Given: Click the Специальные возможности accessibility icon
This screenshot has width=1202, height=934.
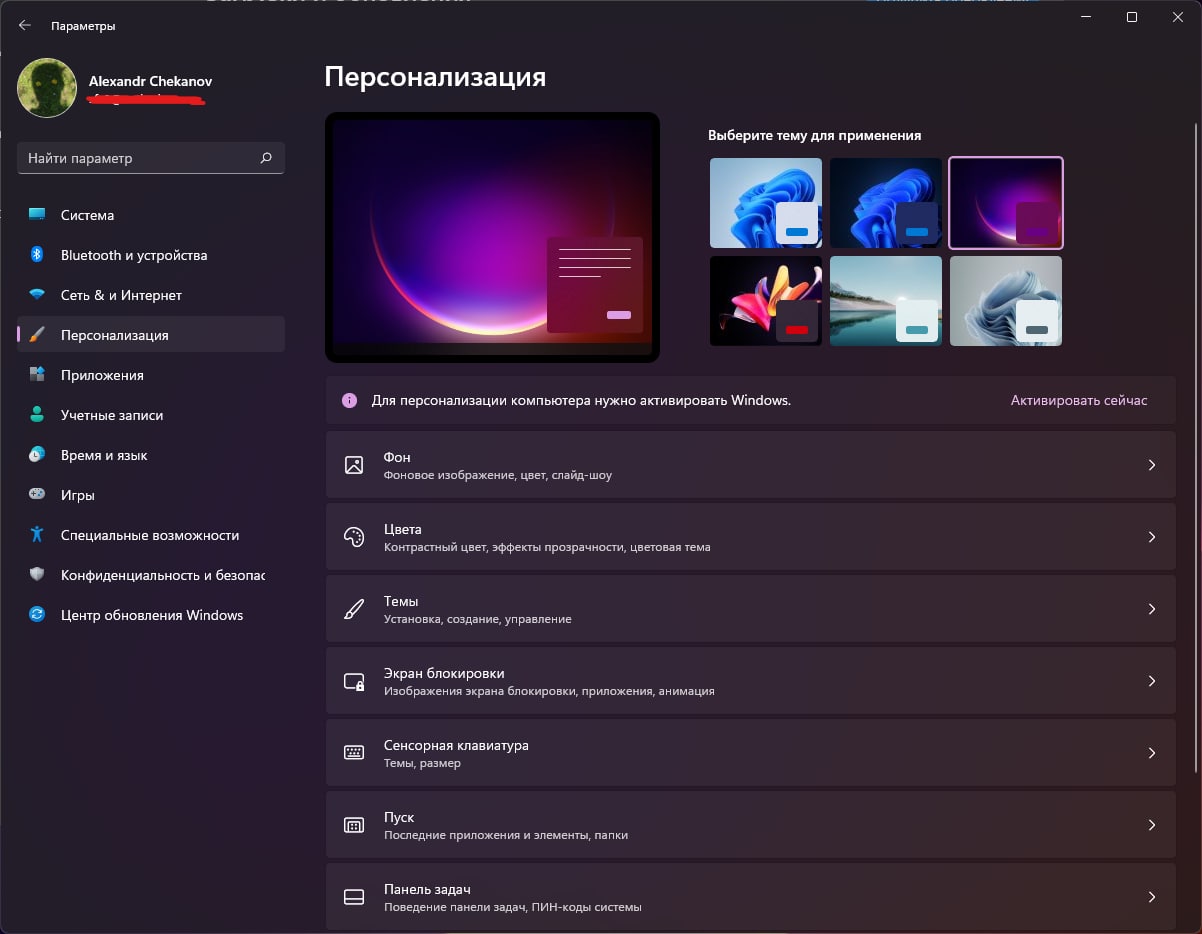Looking at the screenshot, I should (37, 535).
